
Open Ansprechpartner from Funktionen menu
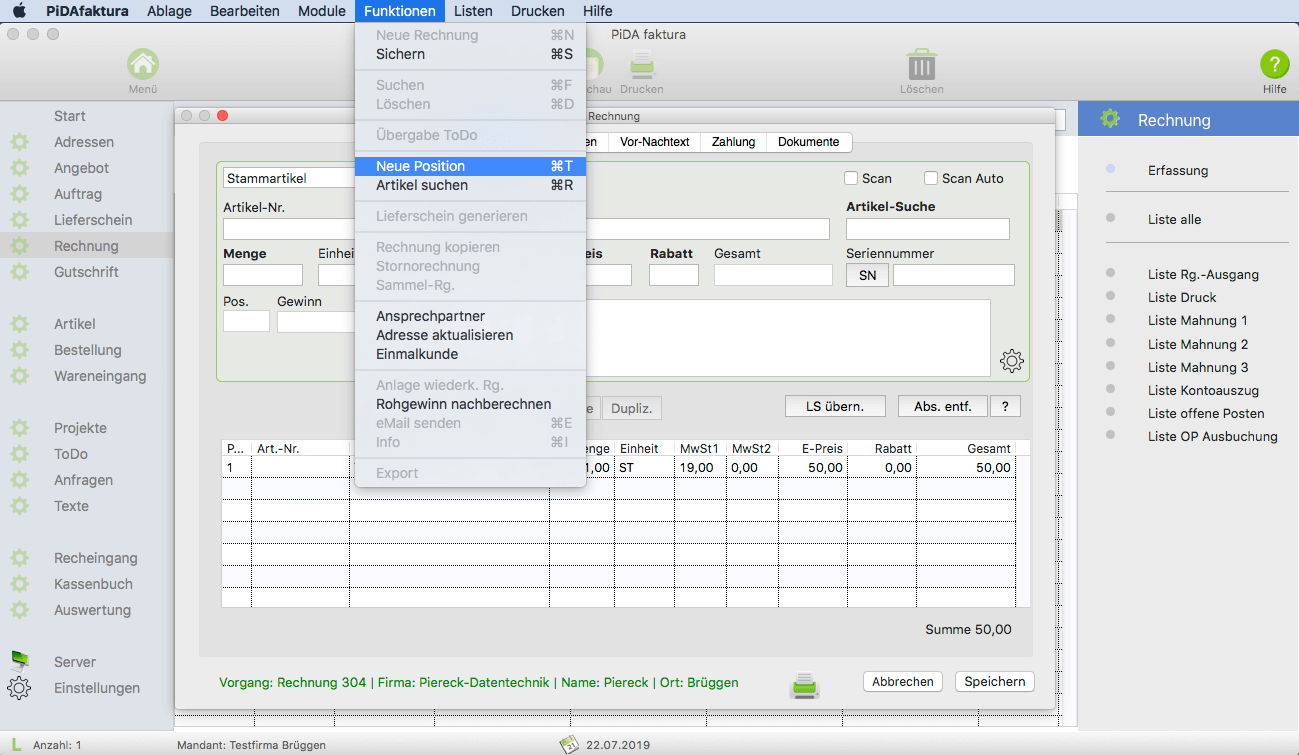click(x=470, y=316)
